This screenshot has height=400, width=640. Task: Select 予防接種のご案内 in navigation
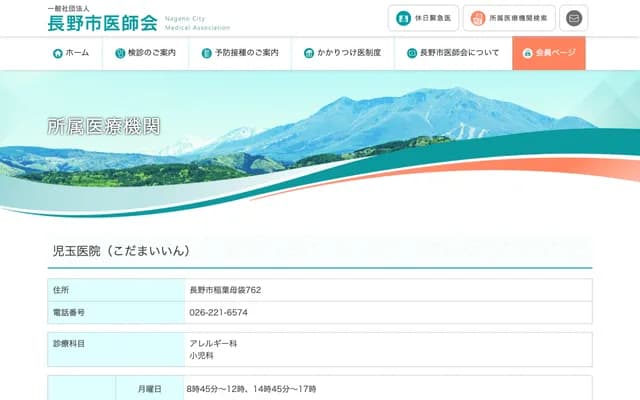click(246, 53)
